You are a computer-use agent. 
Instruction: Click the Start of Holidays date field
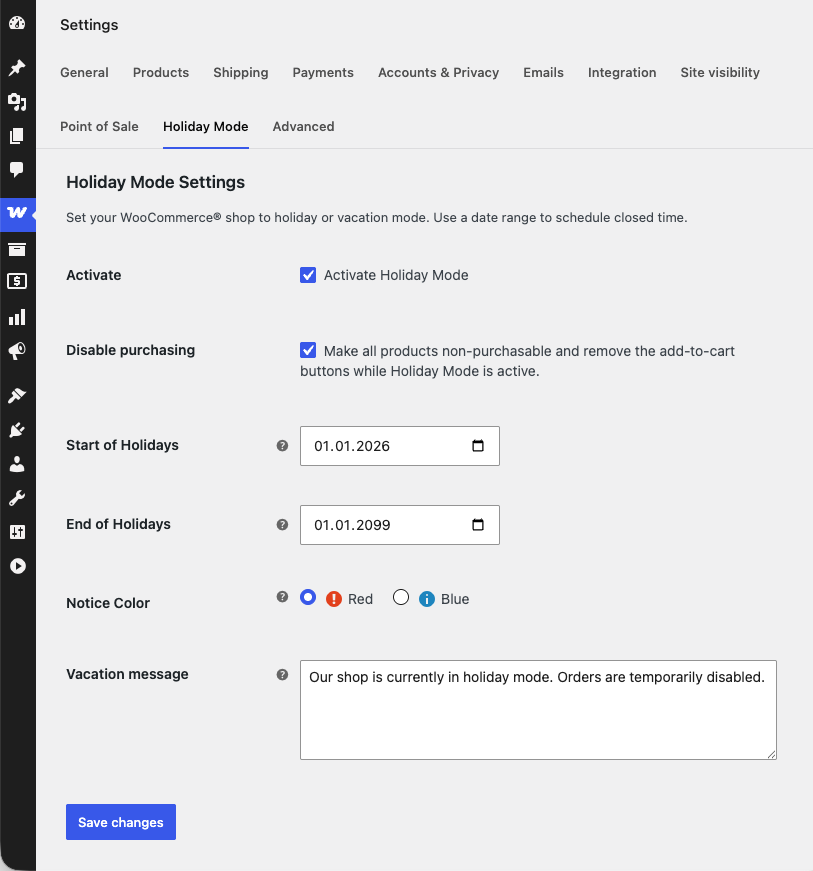coord(400,446)
